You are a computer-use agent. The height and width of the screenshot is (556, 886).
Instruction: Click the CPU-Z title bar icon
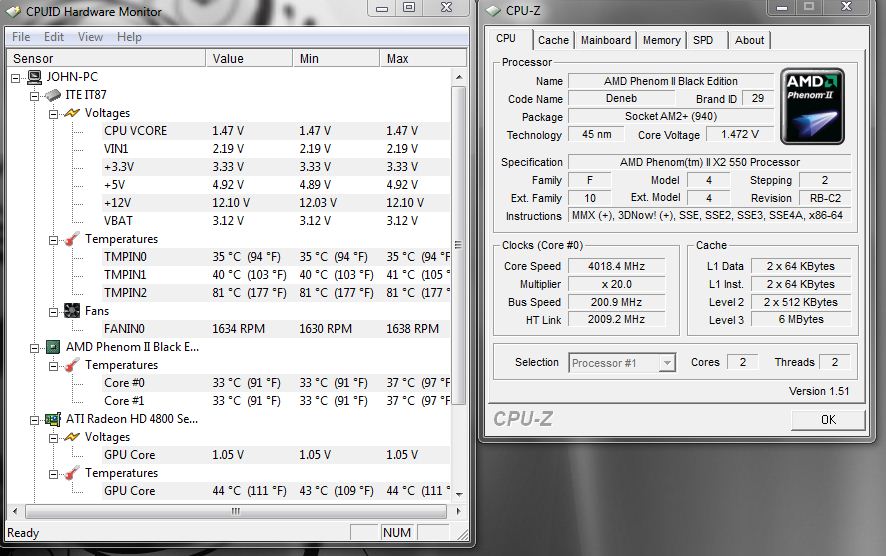(x=493, y=11)
